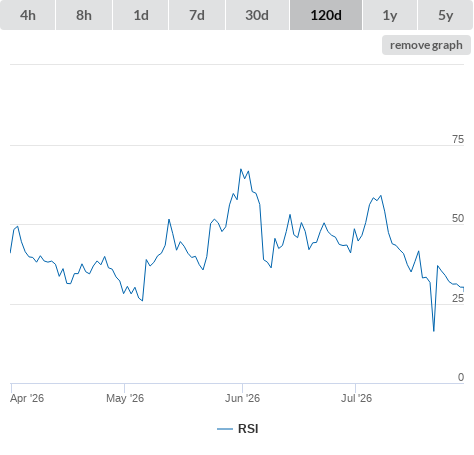The height and width of the screenshot is (455, 474).
Task: Choose the 1d time range tab
Action: (141, 15)
